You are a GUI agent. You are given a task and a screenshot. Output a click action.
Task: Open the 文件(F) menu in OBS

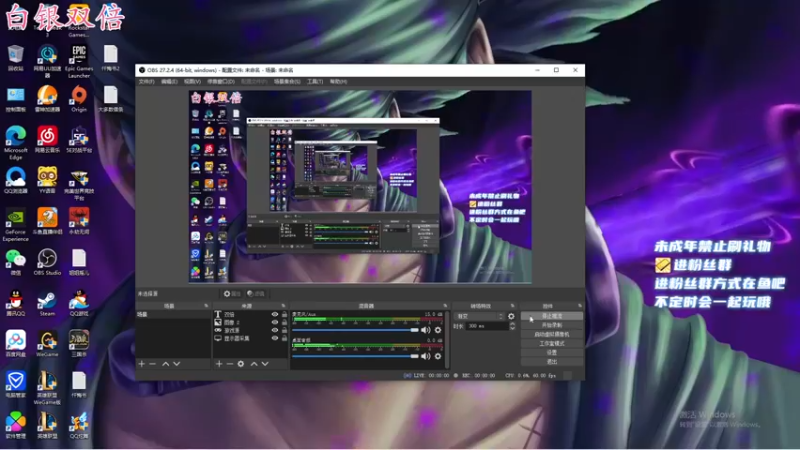point(146,82)
